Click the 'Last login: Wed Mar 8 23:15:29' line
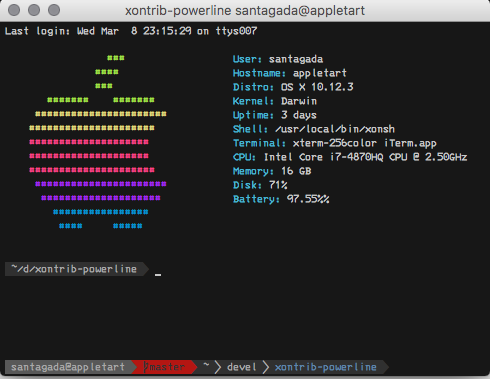The image size is (490, 379). click(131, 31)
